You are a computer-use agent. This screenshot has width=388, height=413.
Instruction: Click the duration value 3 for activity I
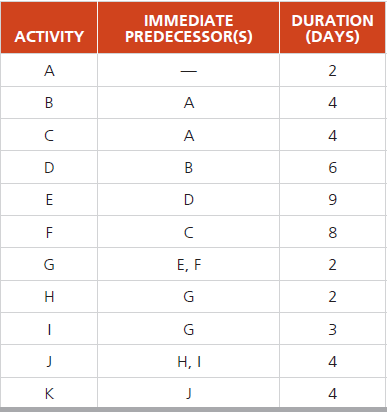pyautogui.click(x=332, y=330)
